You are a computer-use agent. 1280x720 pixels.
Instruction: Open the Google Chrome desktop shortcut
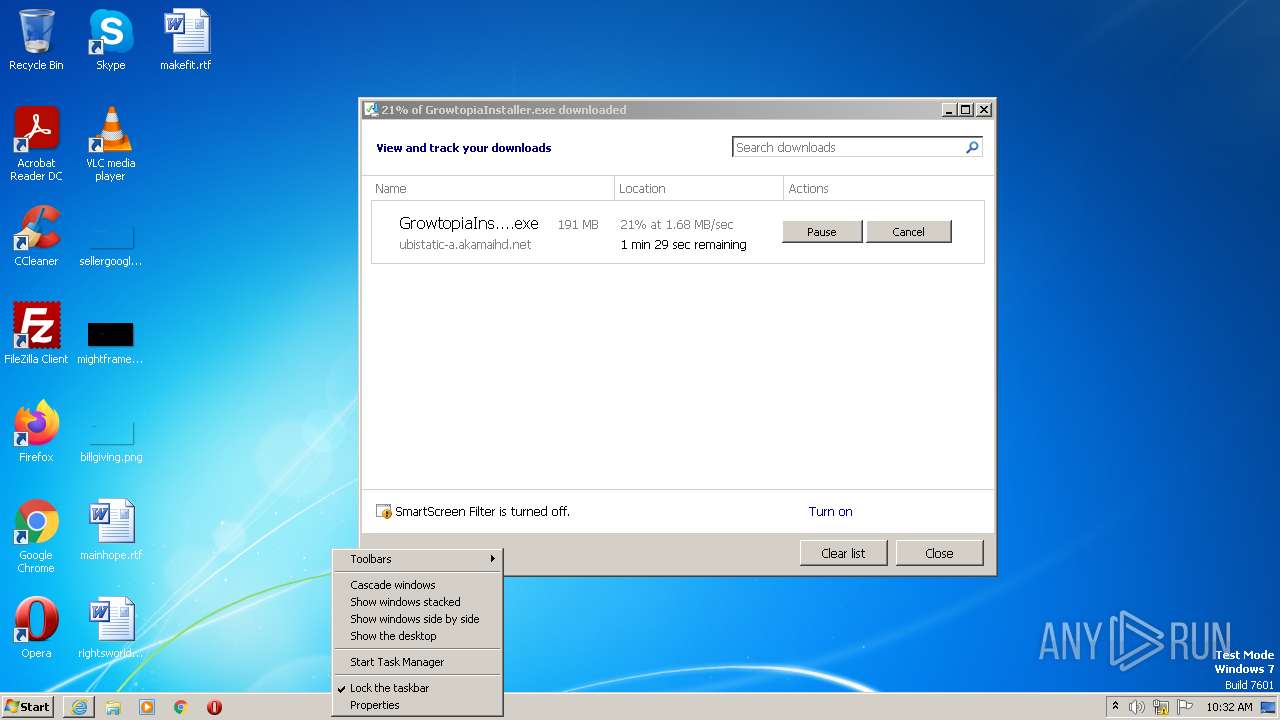(x=36, y=537)
